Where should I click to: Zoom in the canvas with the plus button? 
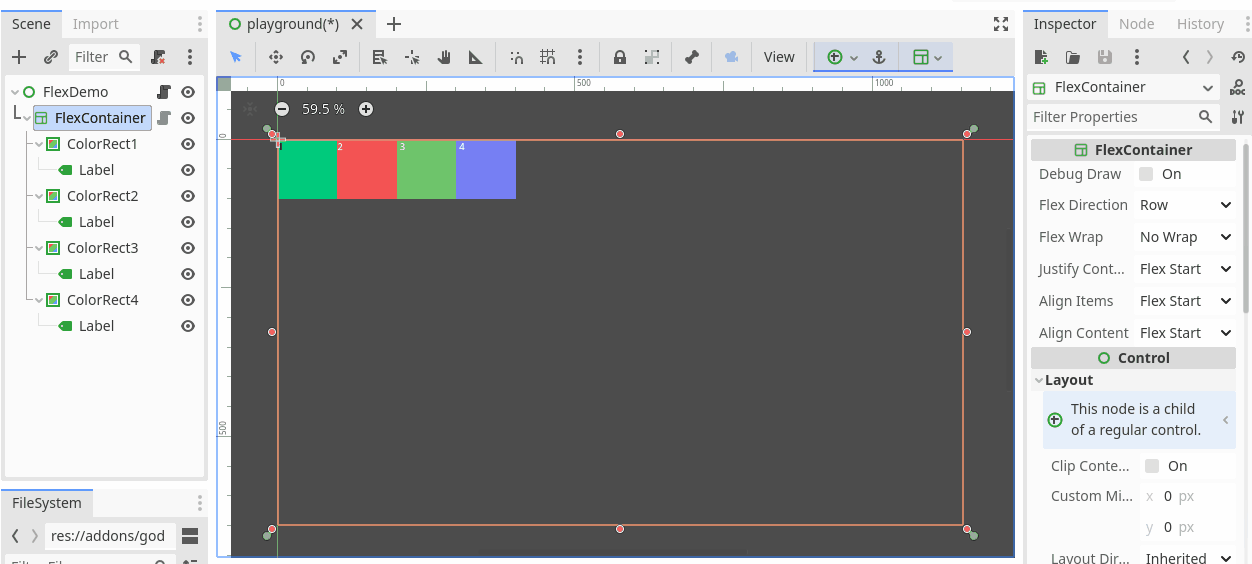tap(366, 109)
